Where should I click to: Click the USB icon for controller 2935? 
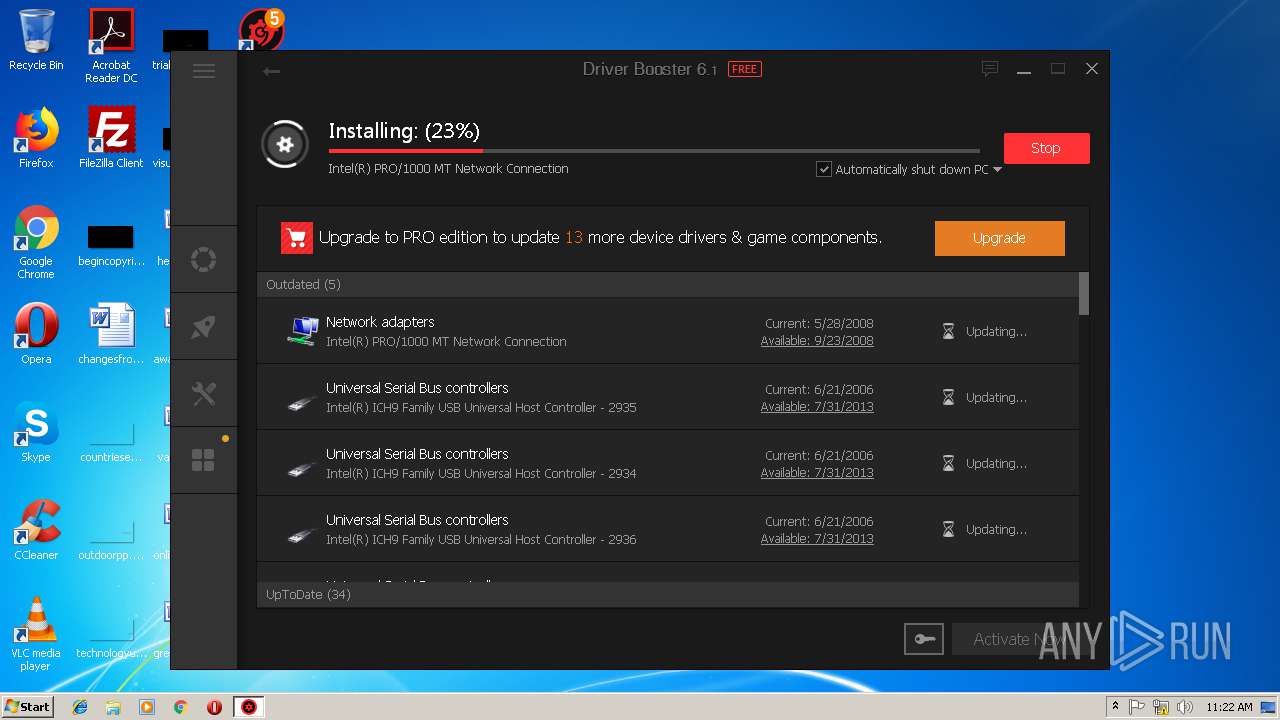[x=301, y=402]
